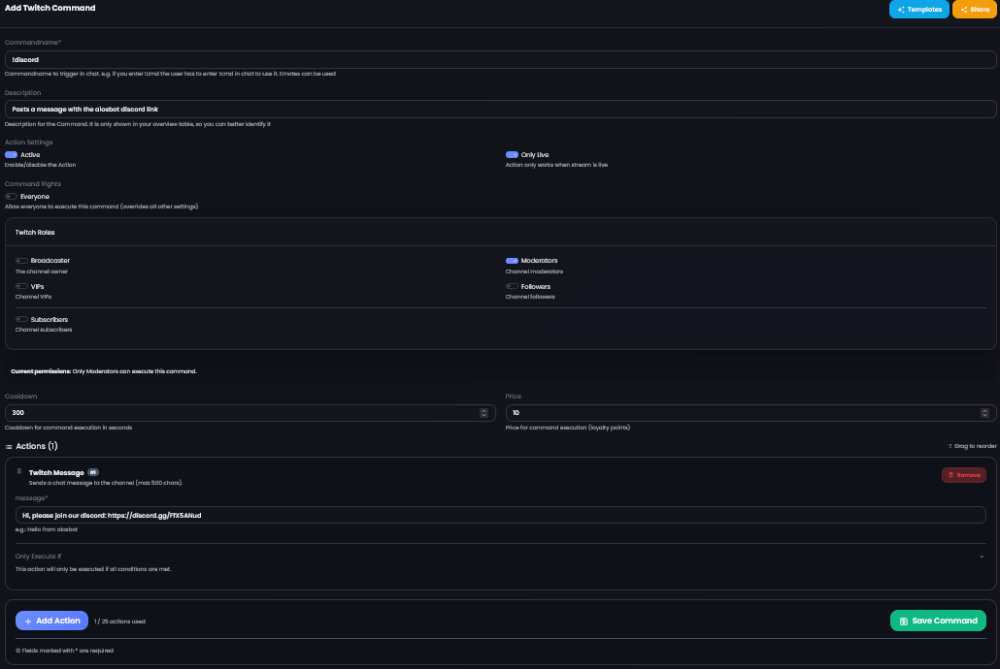Click the Add Twitch Command title
Screen dimensions: 1000x669
click(x=50, y=8)
